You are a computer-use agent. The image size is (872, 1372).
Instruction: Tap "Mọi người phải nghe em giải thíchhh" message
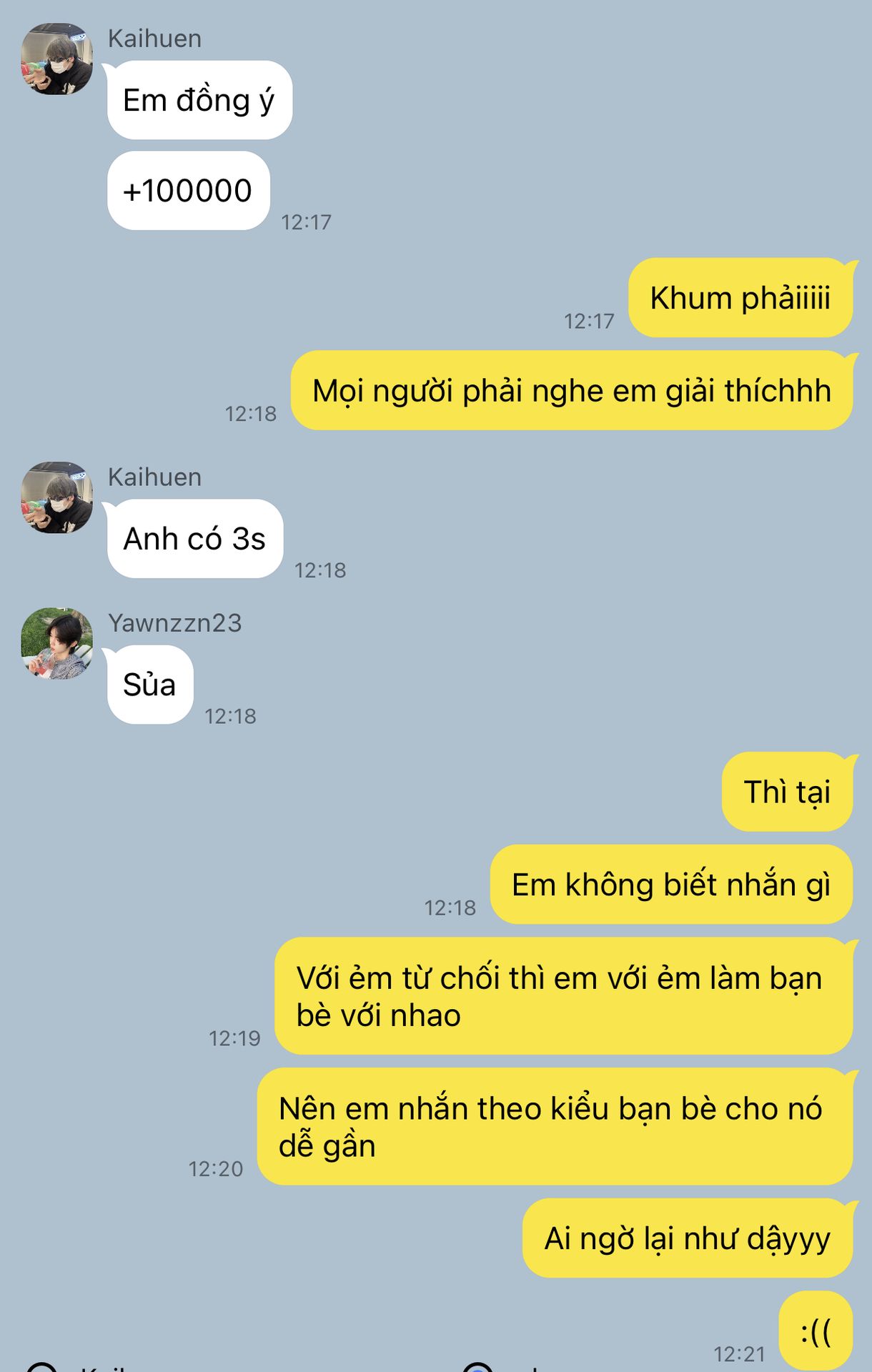pos(572,391)
